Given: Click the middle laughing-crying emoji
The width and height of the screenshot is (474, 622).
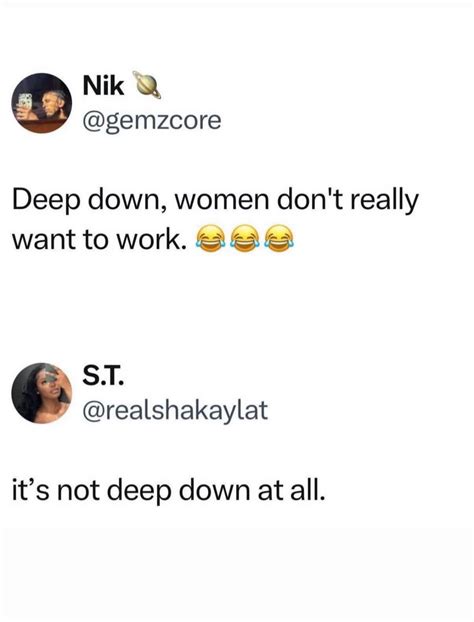Looking at the screenshot, I should tap(245, 238).
